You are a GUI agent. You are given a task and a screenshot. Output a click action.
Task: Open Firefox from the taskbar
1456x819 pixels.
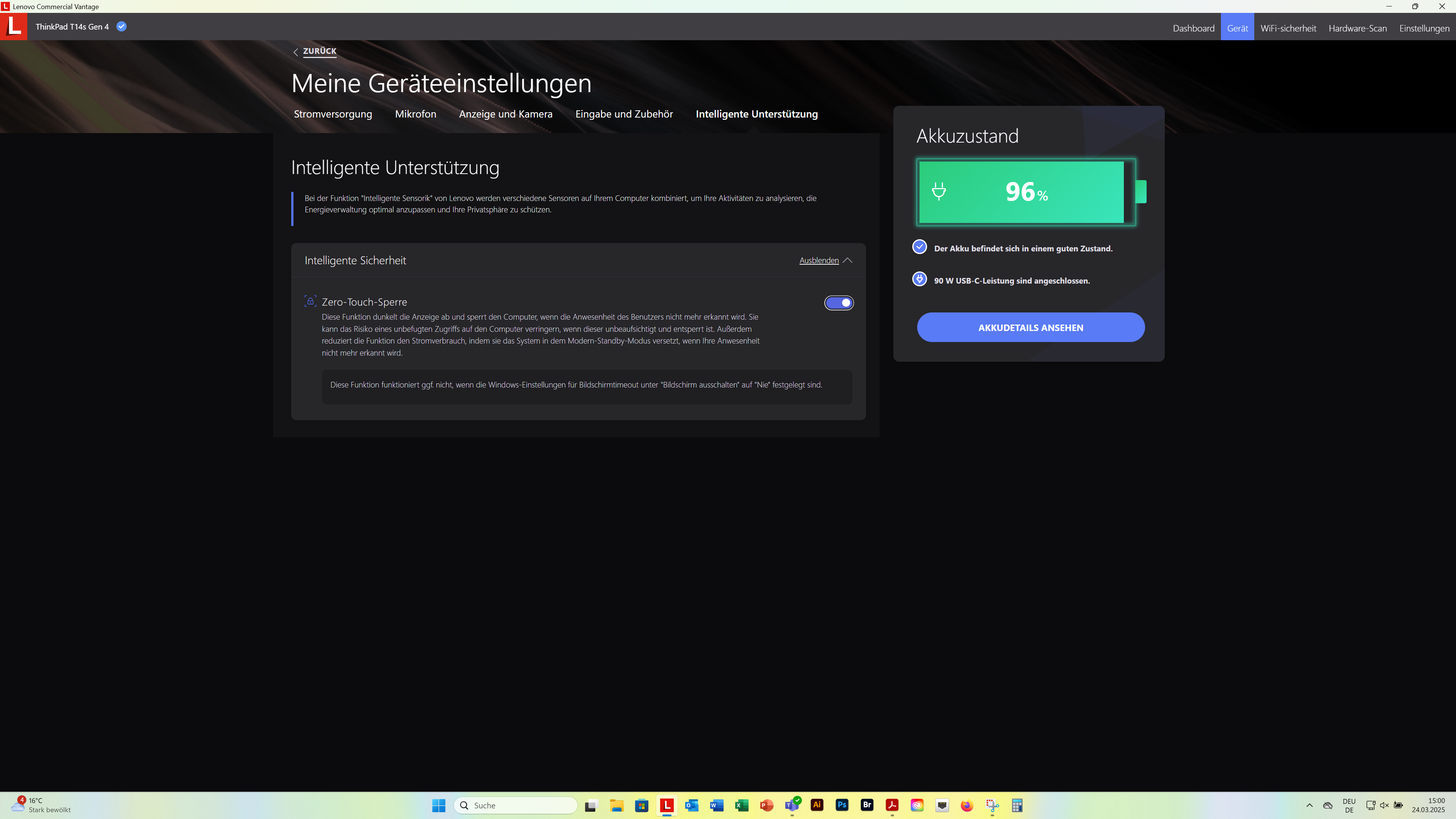(x=967, y=805)
